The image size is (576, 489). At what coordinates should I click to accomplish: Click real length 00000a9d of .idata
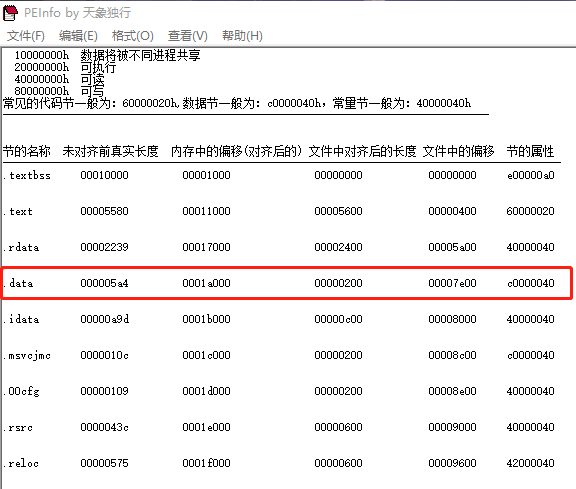click(105, 319)
